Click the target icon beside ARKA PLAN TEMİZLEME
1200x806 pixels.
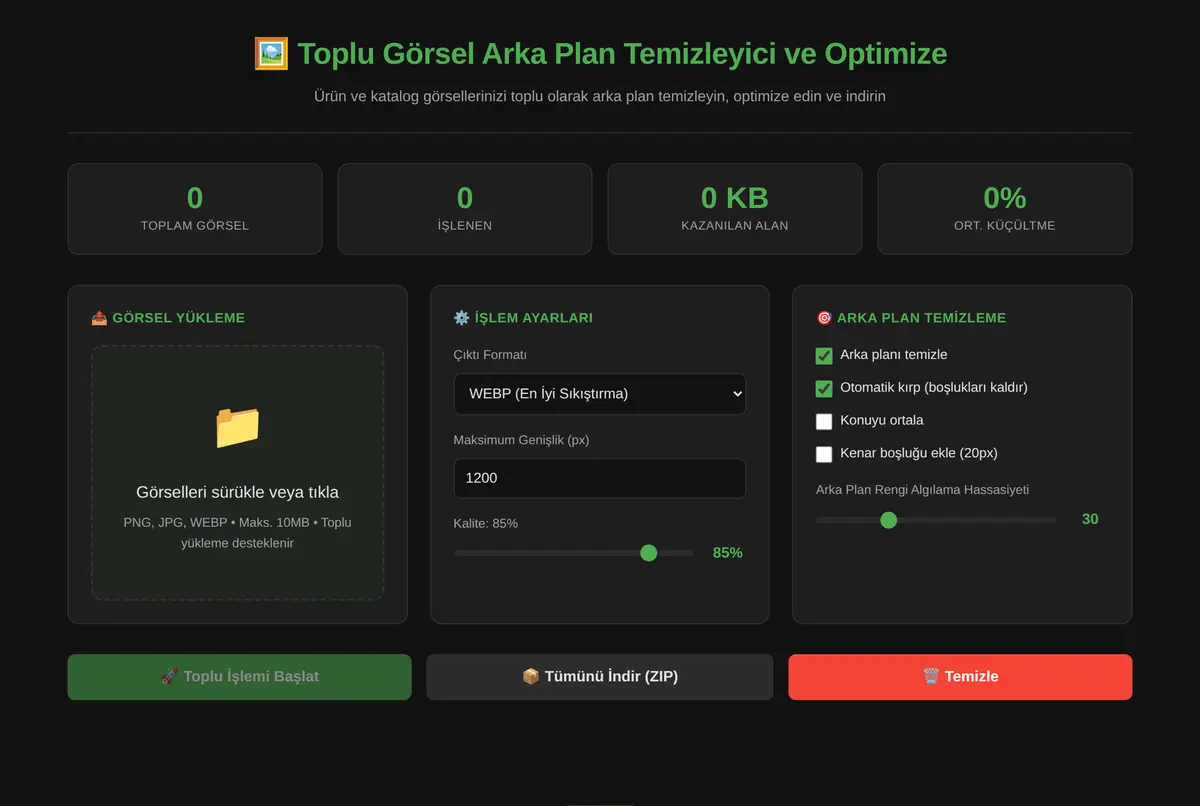click(824, 318)
